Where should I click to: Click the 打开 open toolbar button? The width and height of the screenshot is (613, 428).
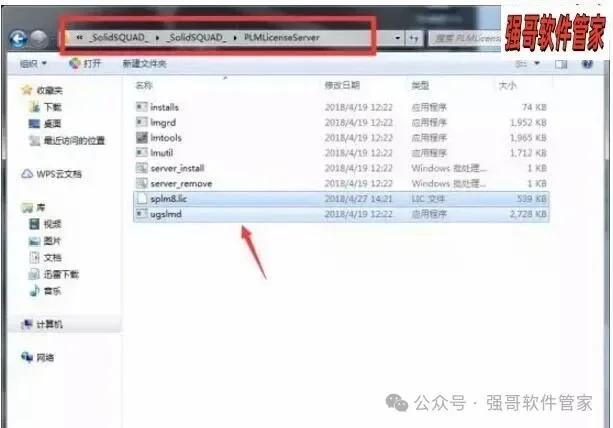point(85,63)
